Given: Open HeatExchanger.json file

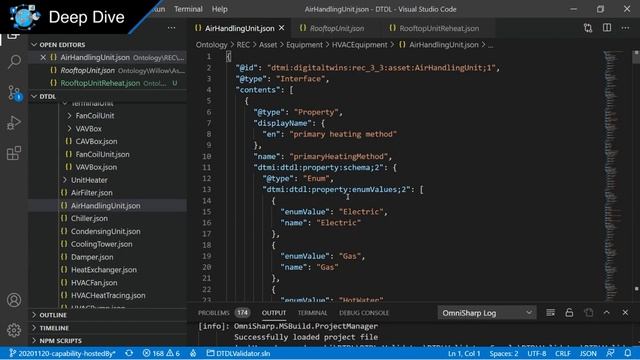Looking at the screenshot, I should click(104, 270).
